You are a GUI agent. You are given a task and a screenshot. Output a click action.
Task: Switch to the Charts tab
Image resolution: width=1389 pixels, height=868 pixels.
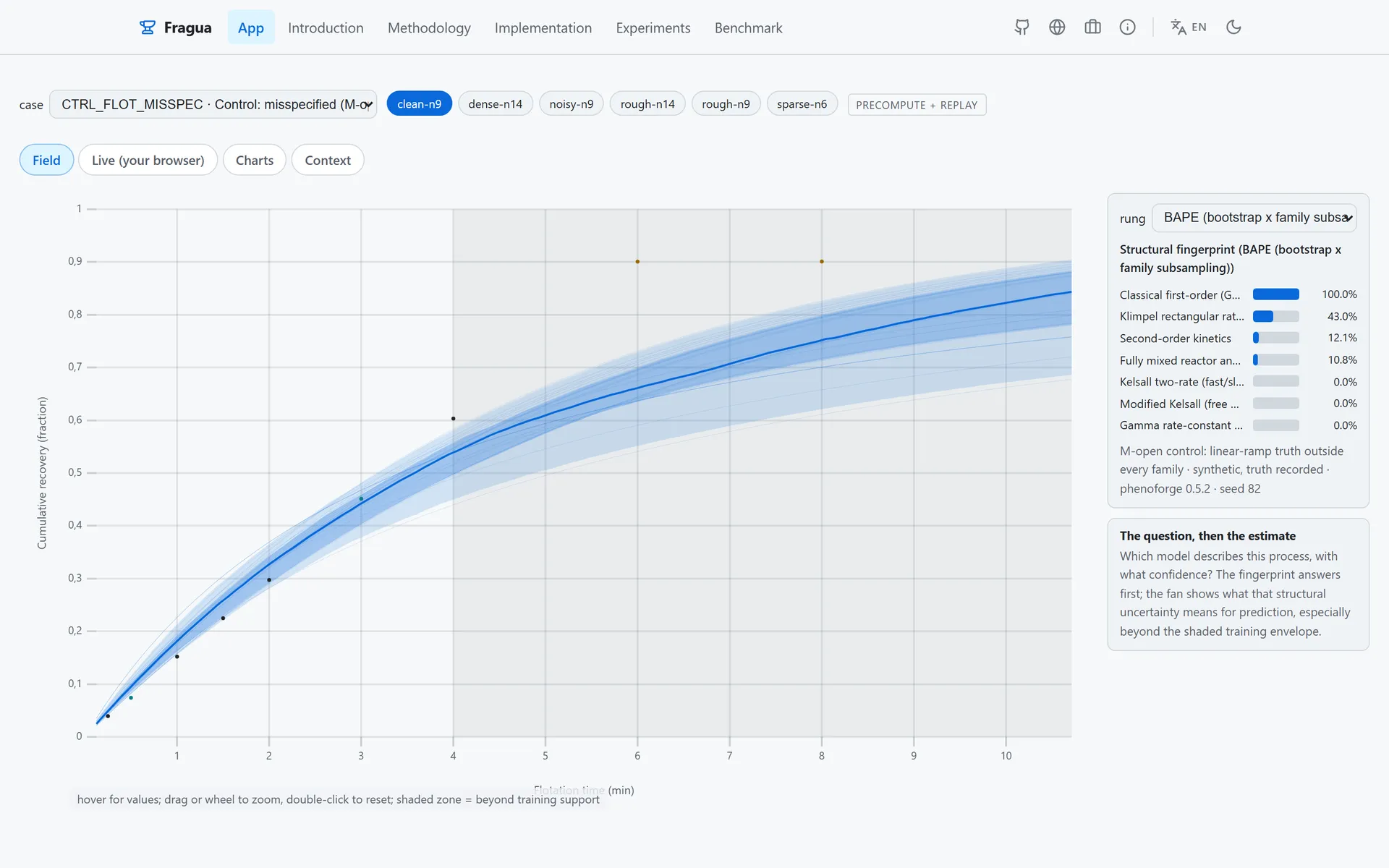pyautogui.click(x=255, y=160)
